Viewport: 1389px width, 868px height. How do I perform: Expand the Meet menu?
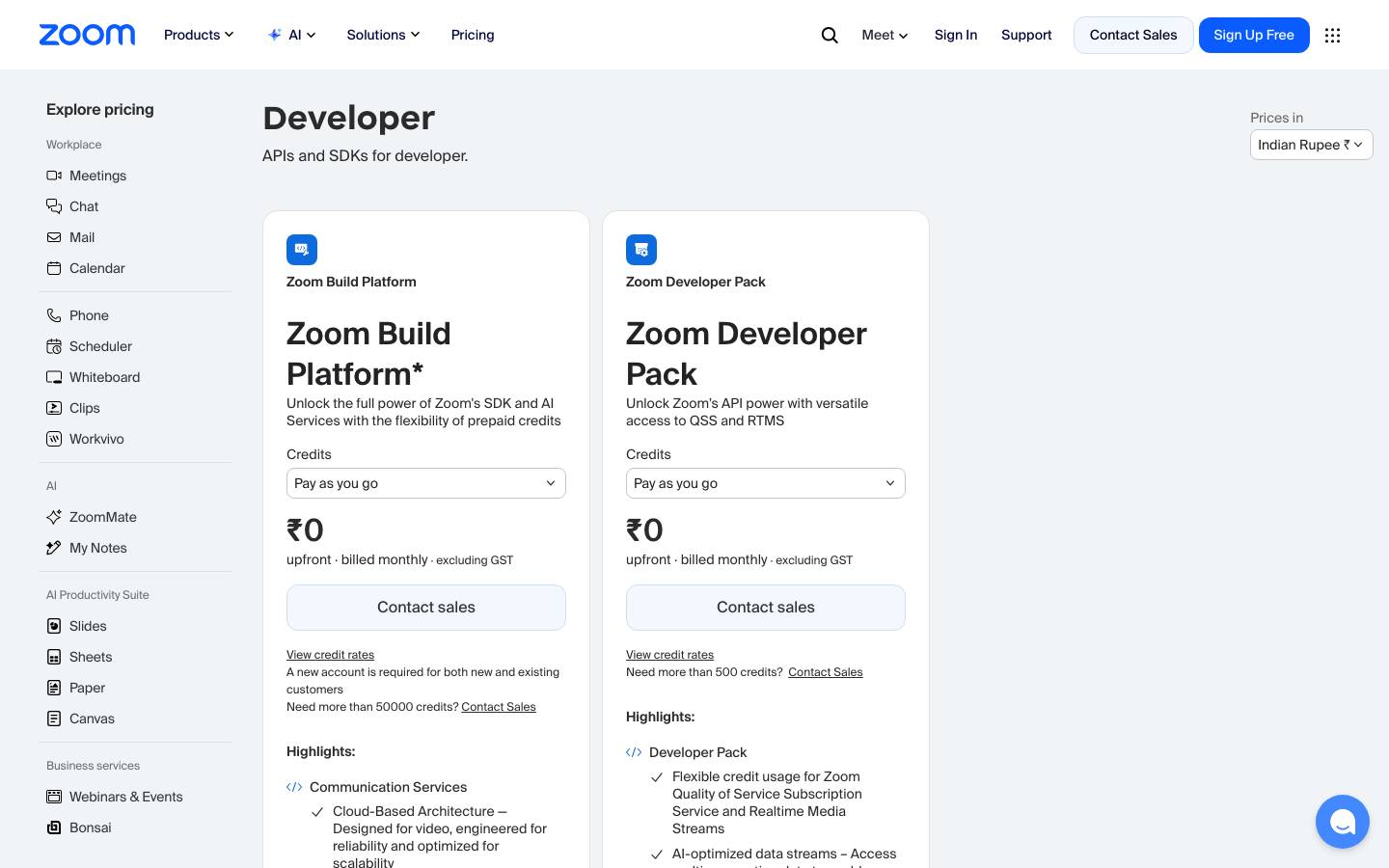[x=885, y=35]
